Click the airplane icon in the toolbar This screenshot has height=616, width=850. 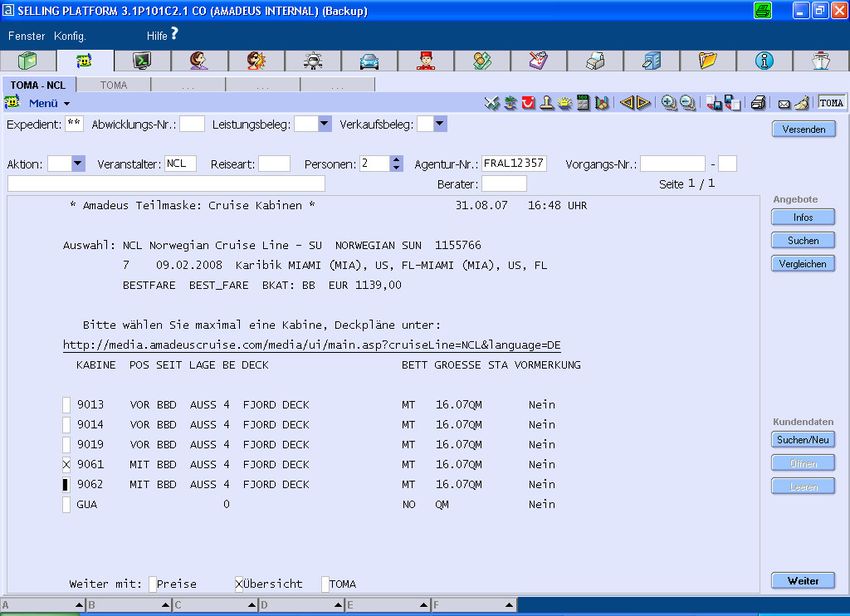(491, 103)
